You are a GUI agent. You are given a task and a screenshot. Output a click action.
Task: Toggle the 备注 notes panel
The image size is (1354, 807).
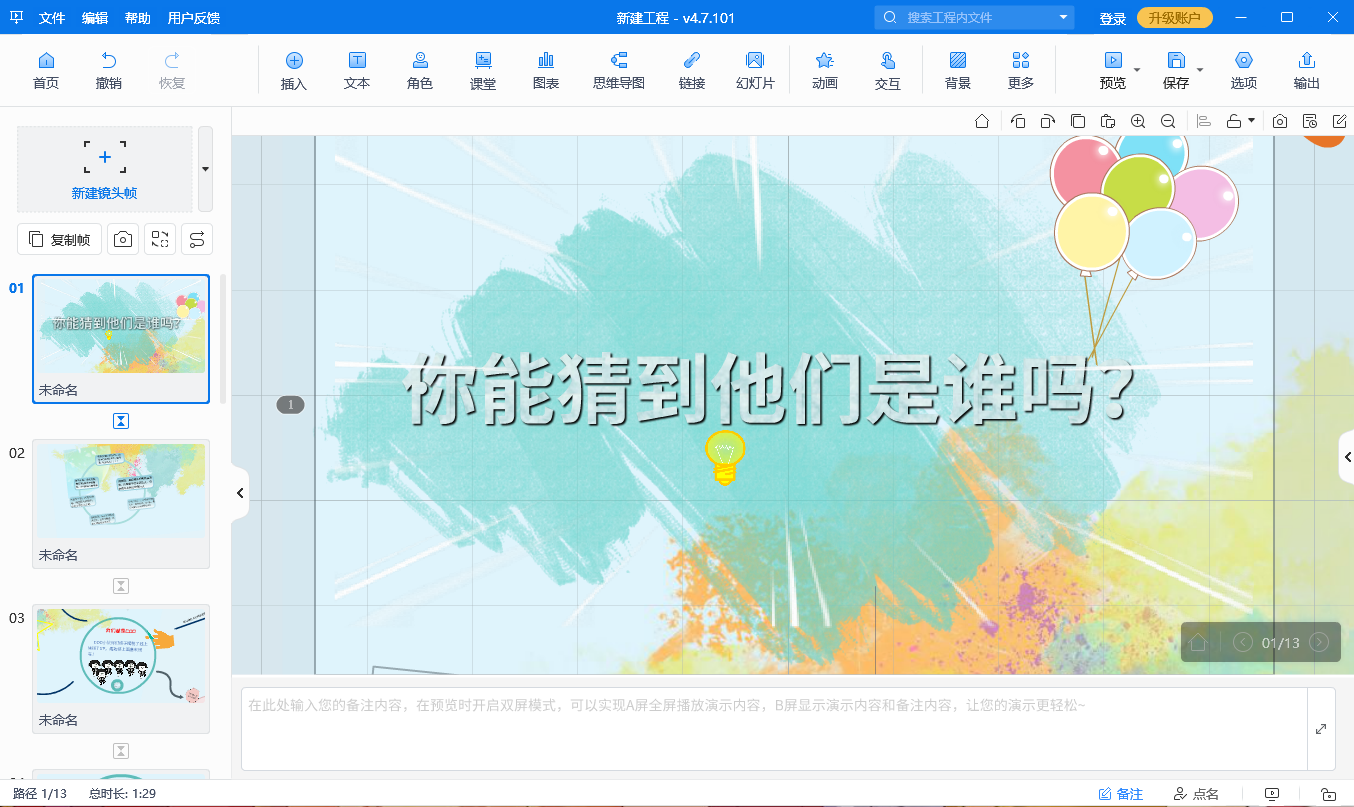pos(1120,794)
